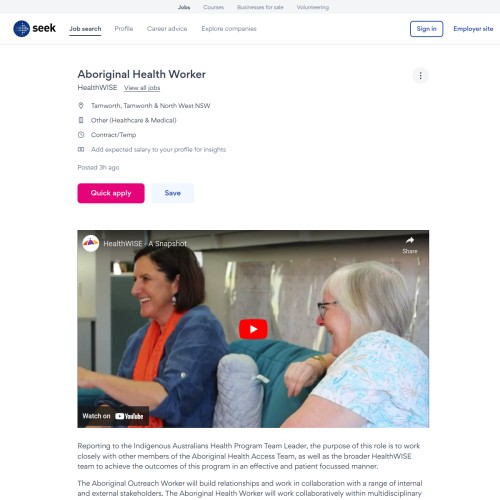
Task: Save this Aboriginal Health Worker job
Action: (x=172, y=193)
